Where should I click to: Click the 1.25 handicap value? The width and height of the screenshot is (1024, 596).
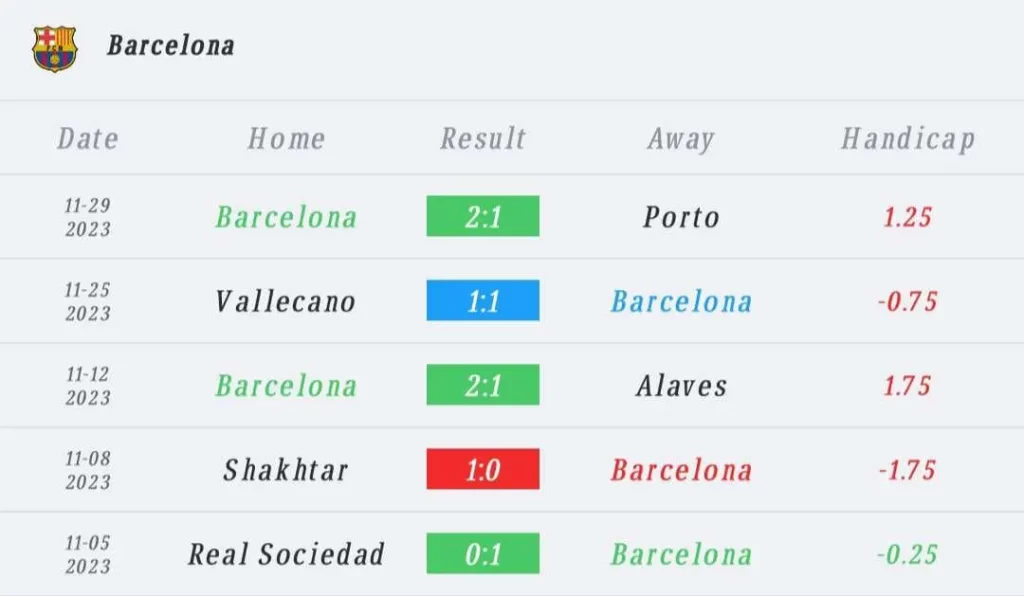coord(908,217)
